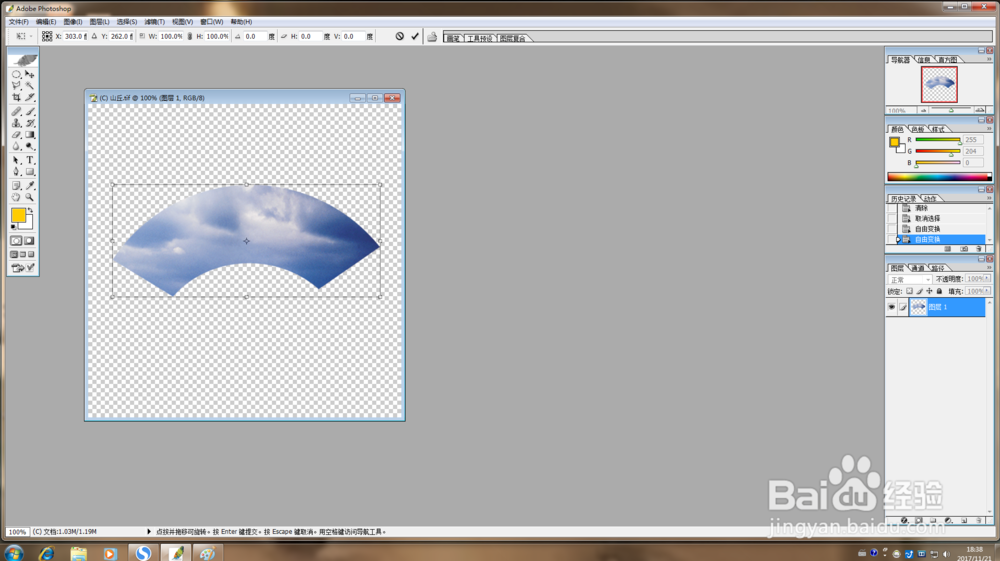Screen dimensions: 1000x561
Task: Select the Notes tool
Action: (17, 186)
